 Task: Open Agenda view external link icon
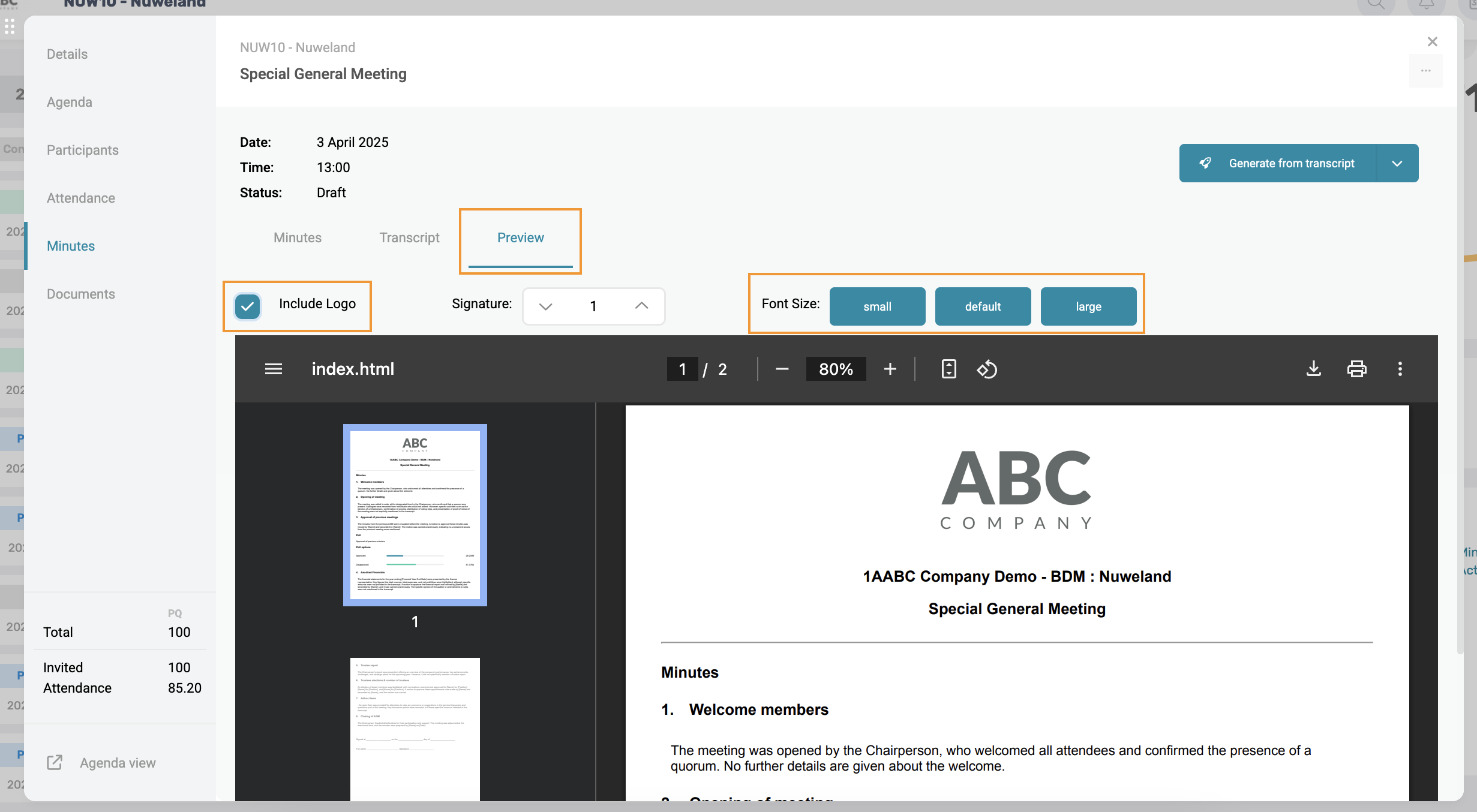click(x=55, y=762)
